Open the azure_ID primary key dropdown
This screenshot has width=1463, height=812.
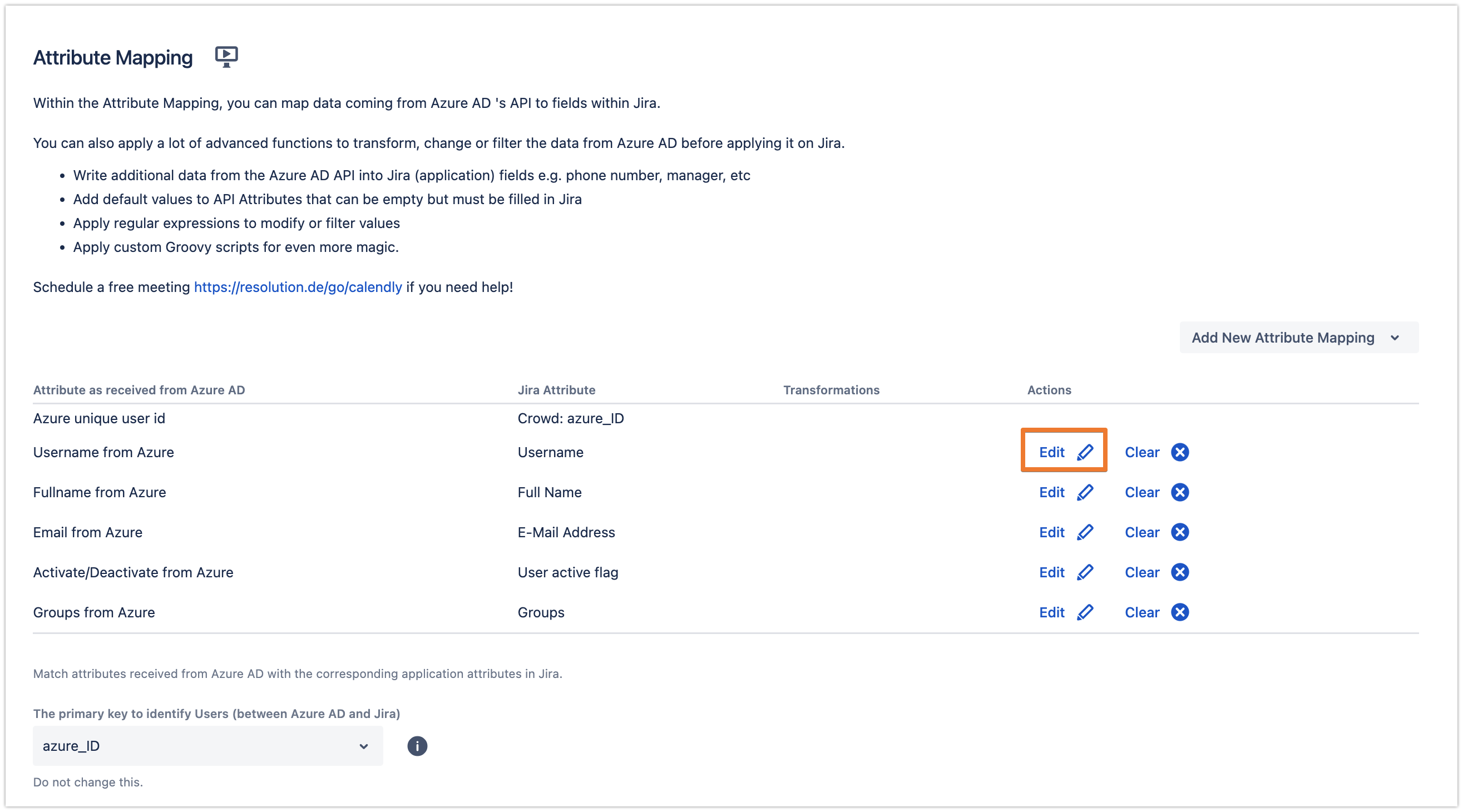coord(207,746)
